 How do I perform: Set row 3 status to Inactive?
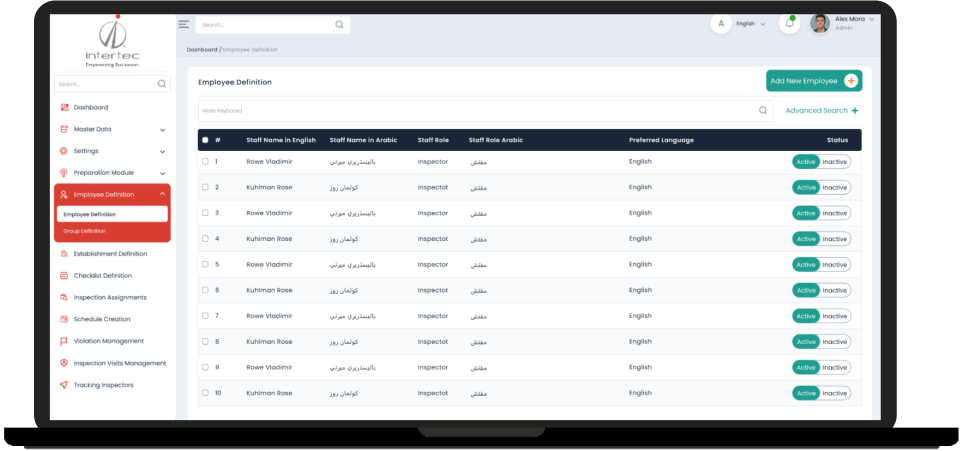tap(835, 213)
